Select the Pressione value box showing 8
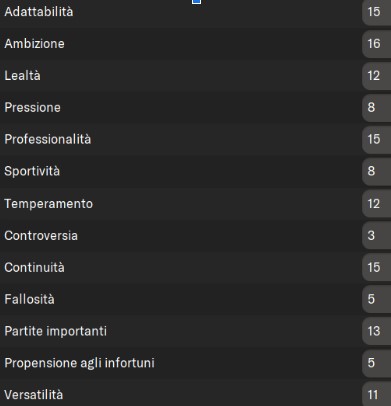Image resolution: width=391 pixels, height=406 pixels. (x=377, y=107)
